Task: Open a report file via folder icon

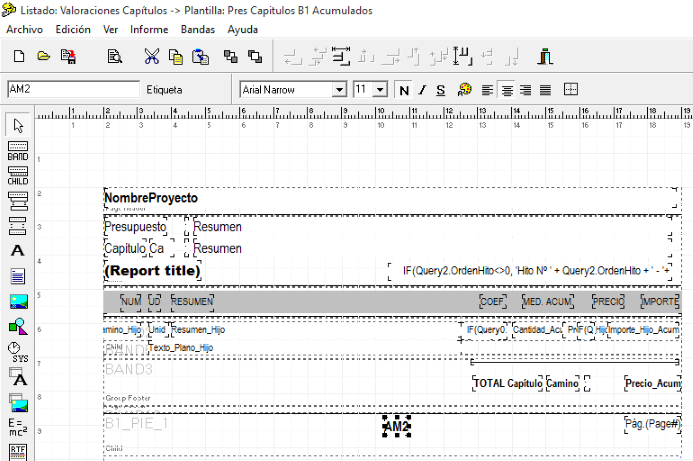Action: (43, 57)
